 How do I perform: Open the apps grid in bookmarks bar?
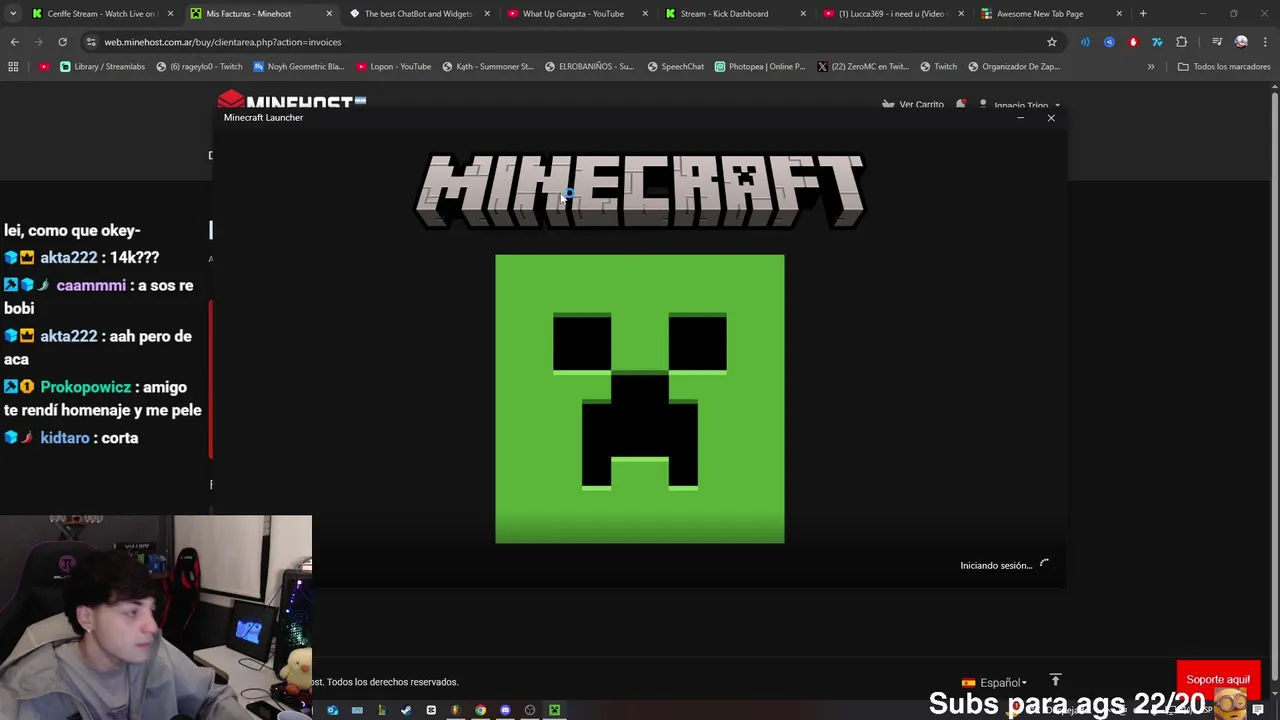[13, 67]
